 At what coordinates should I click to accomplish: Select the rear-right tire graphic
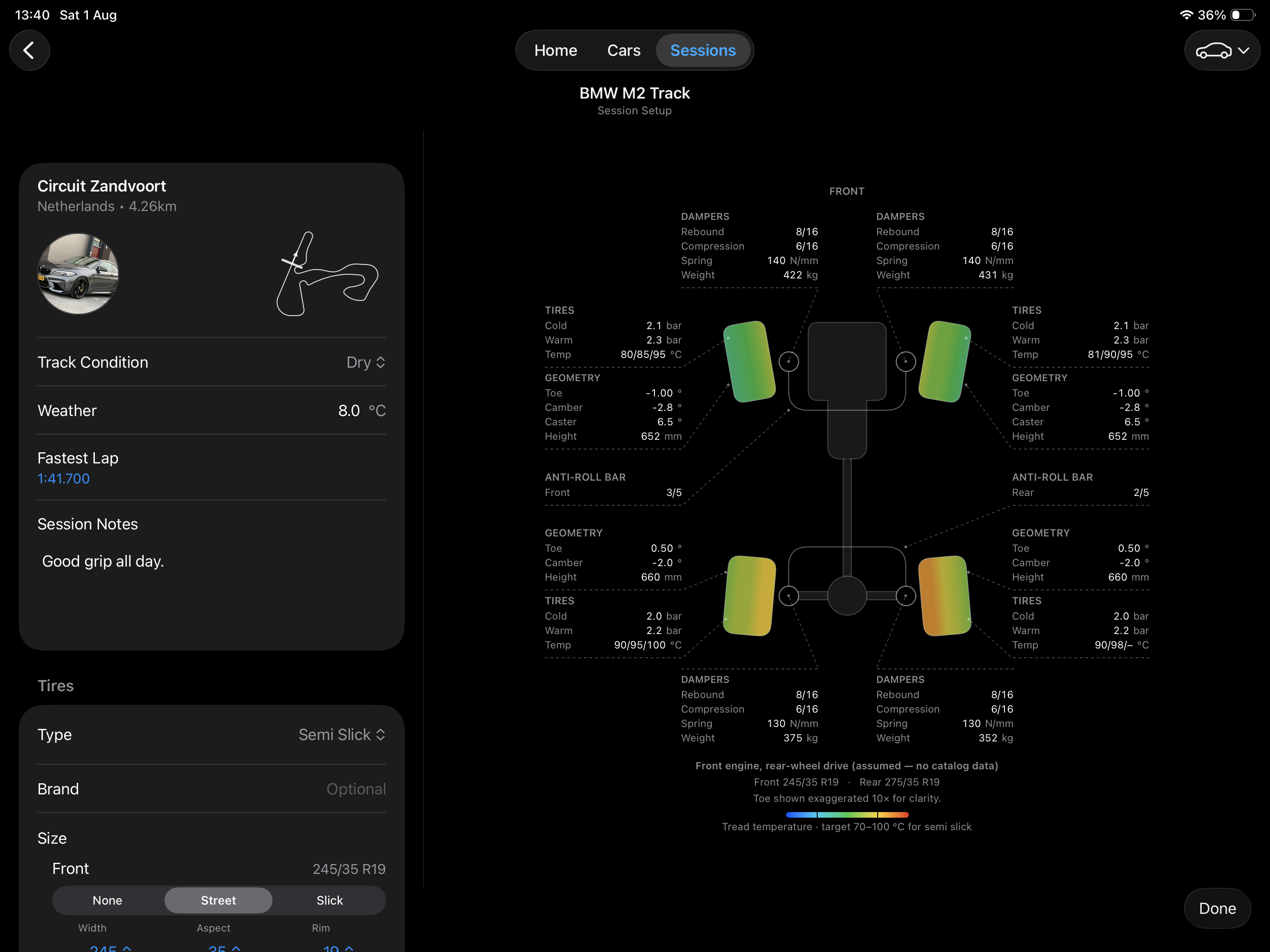[x=945, y=596]
